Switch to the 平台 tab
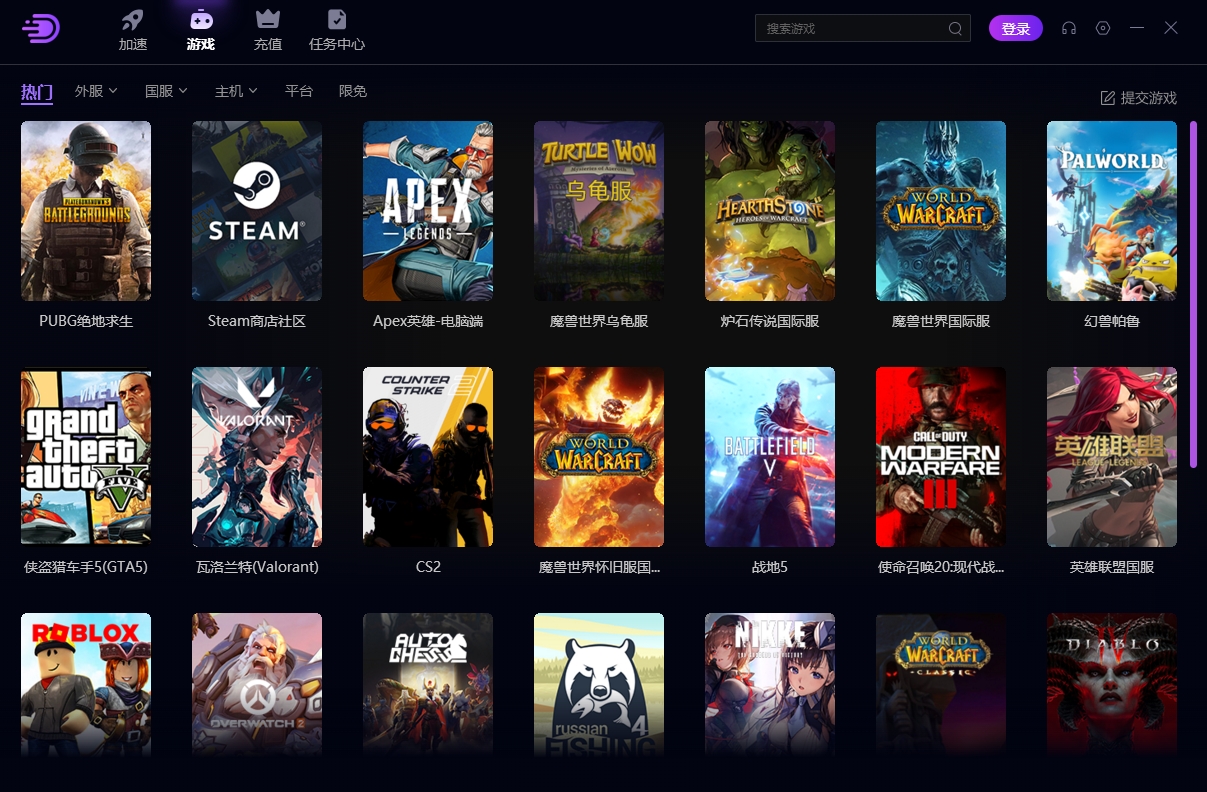The image size is (1207, 792). pos(299,91)
